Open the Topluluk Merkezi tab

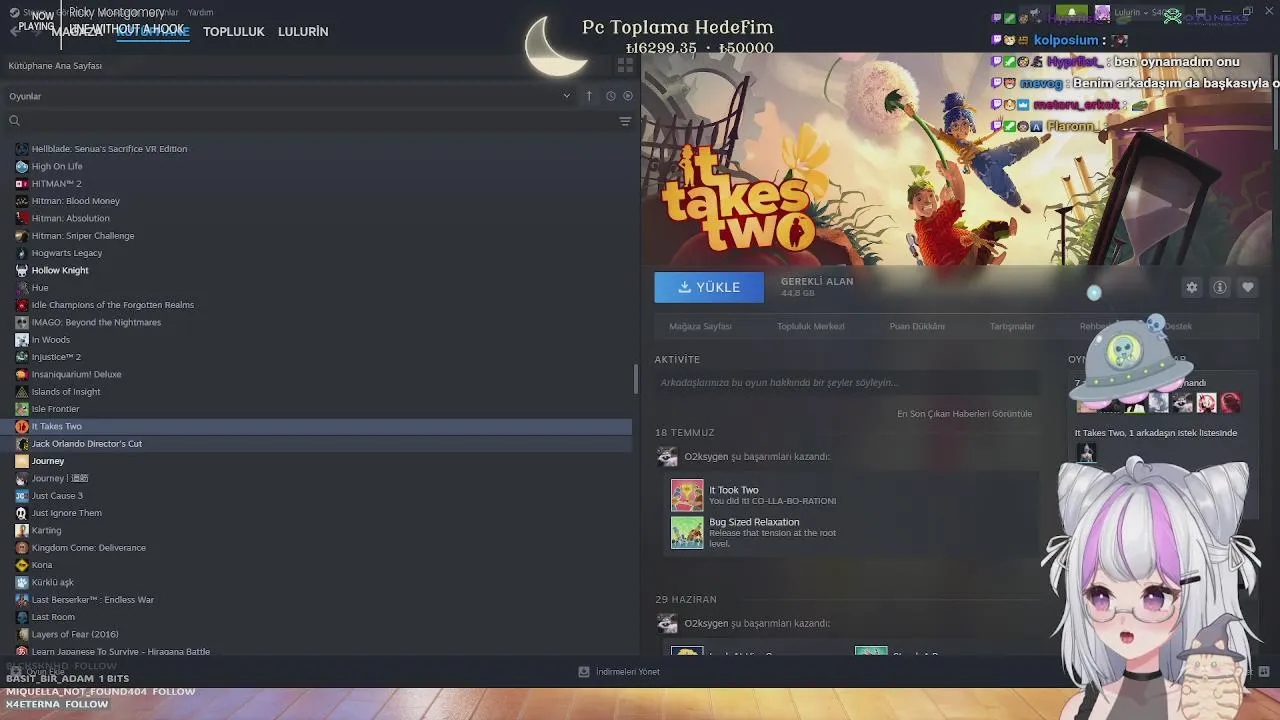[811, 326]
